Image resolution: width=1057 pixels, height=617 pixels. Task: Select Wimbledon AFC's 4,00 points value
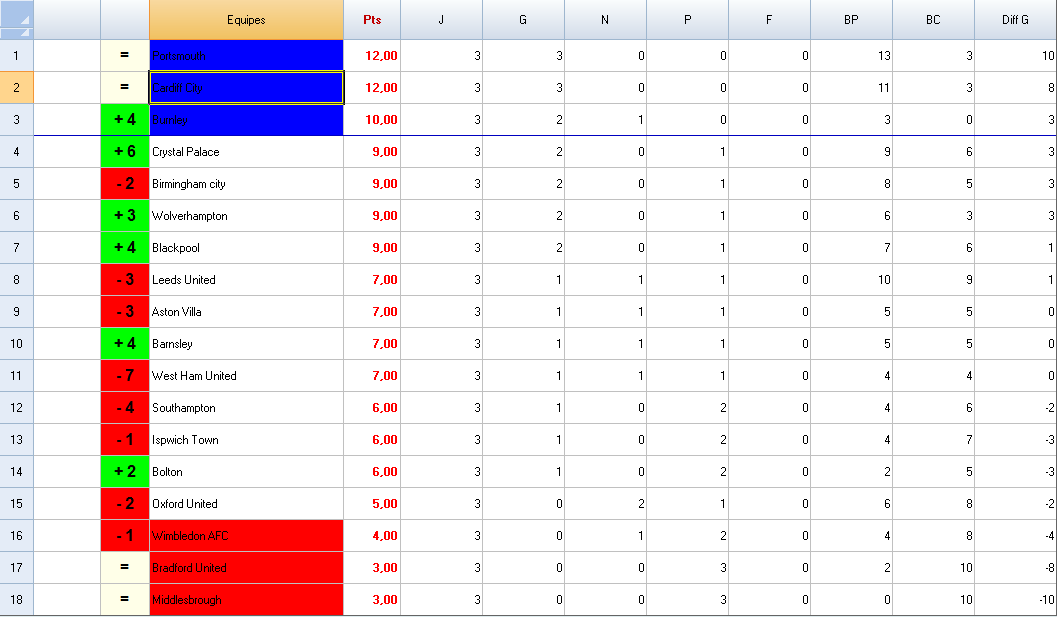click(372, 536)
